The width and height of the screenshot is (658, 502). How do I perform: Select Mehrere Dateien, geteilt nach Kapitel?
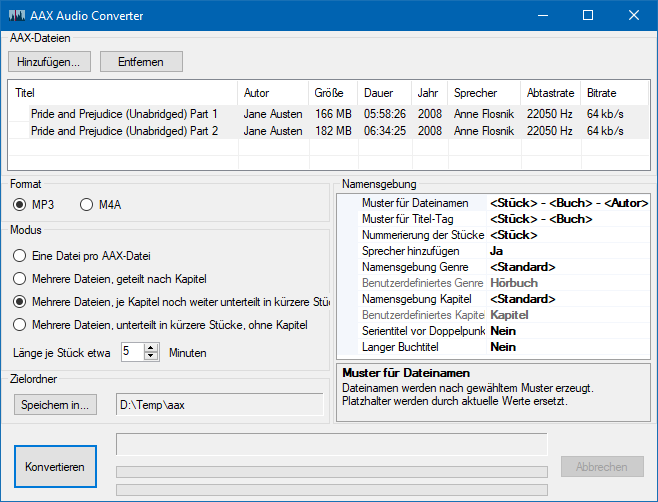click(x=19, y=278)
